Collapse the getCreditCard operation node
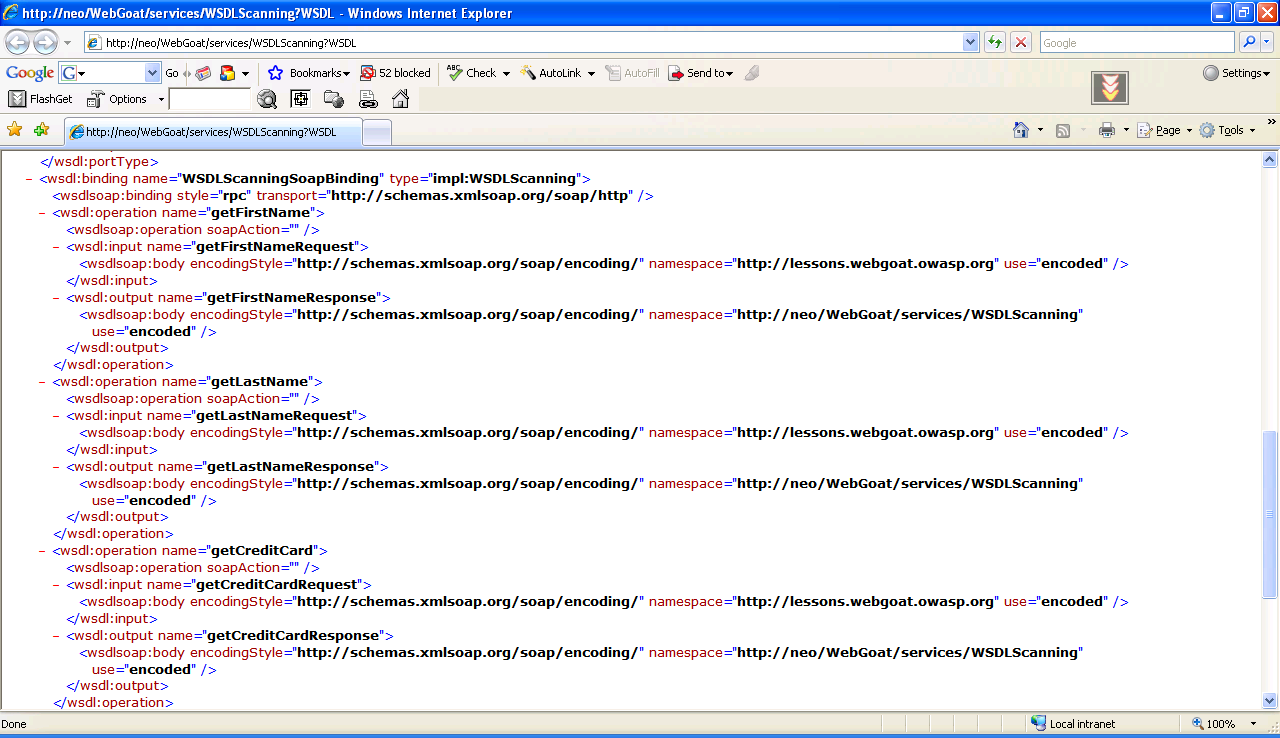 point(42,551)
